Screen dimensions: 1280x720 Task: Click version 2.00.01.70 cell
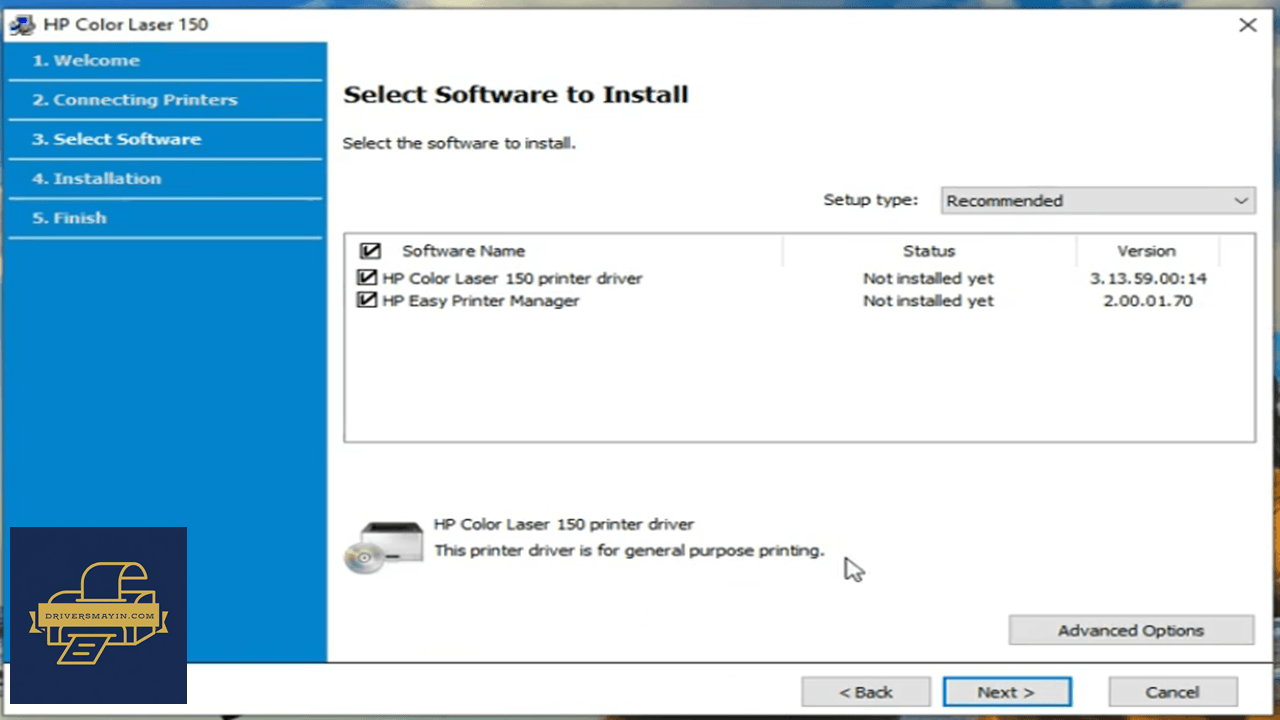point(1148,301)
